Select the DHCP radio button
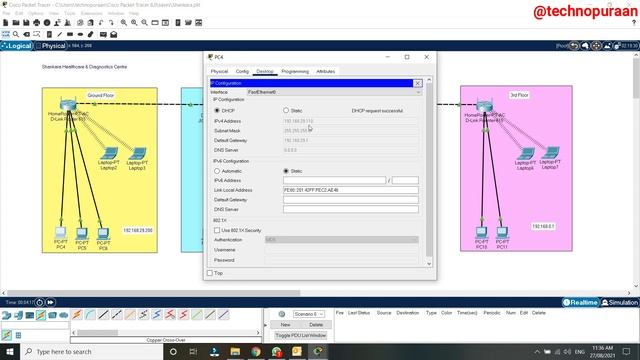The image size is (640, 360). 217,111
